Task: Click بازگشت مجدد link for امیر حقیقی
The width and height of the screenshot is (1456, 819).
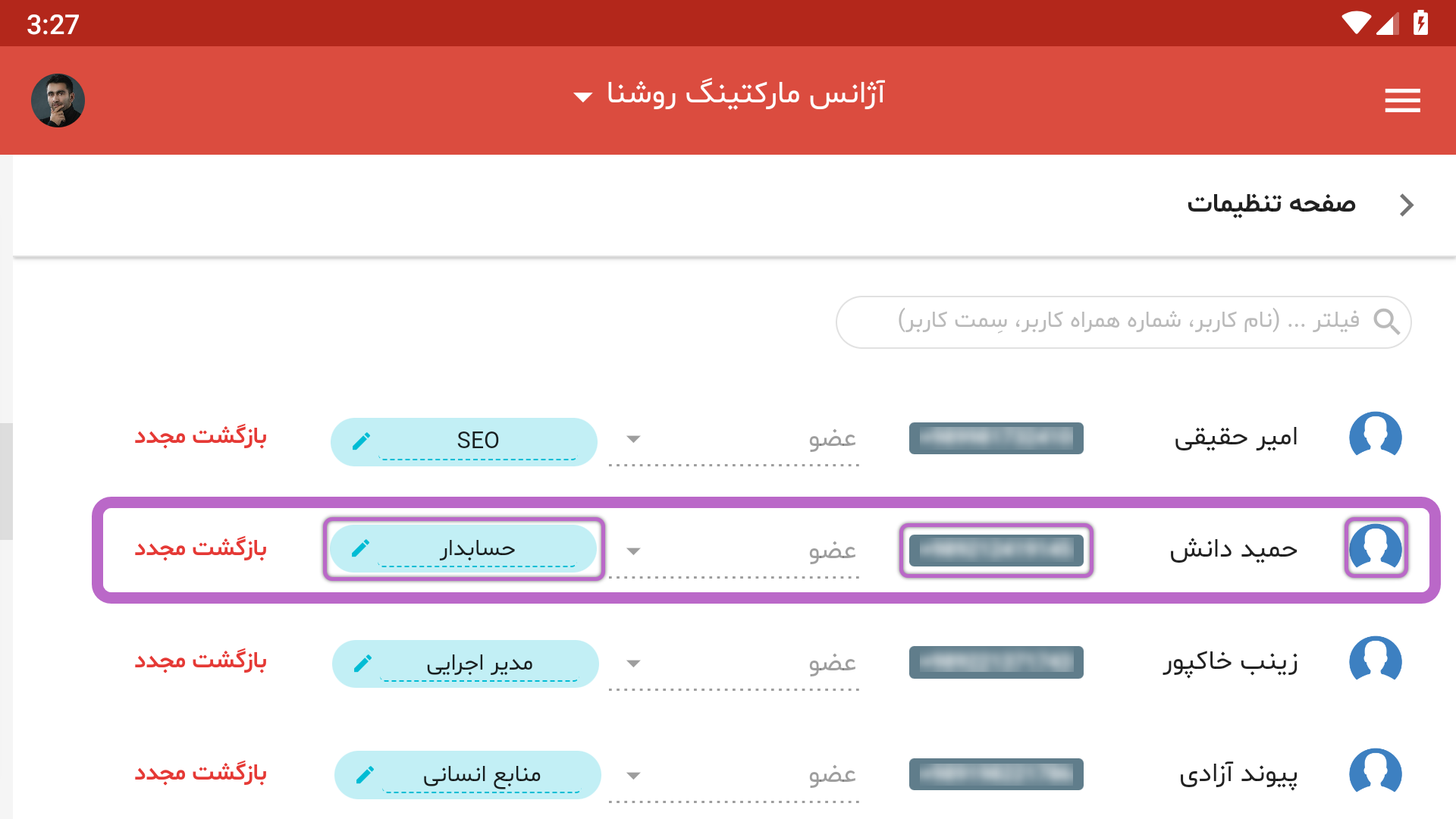Action: click(201, 437)
